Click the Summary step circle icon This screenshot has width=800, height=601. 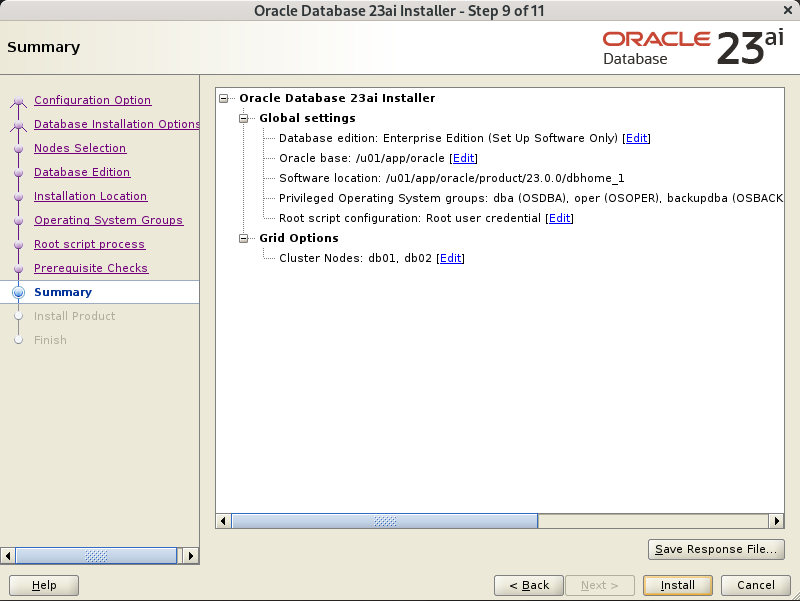(x=18, y=292)
